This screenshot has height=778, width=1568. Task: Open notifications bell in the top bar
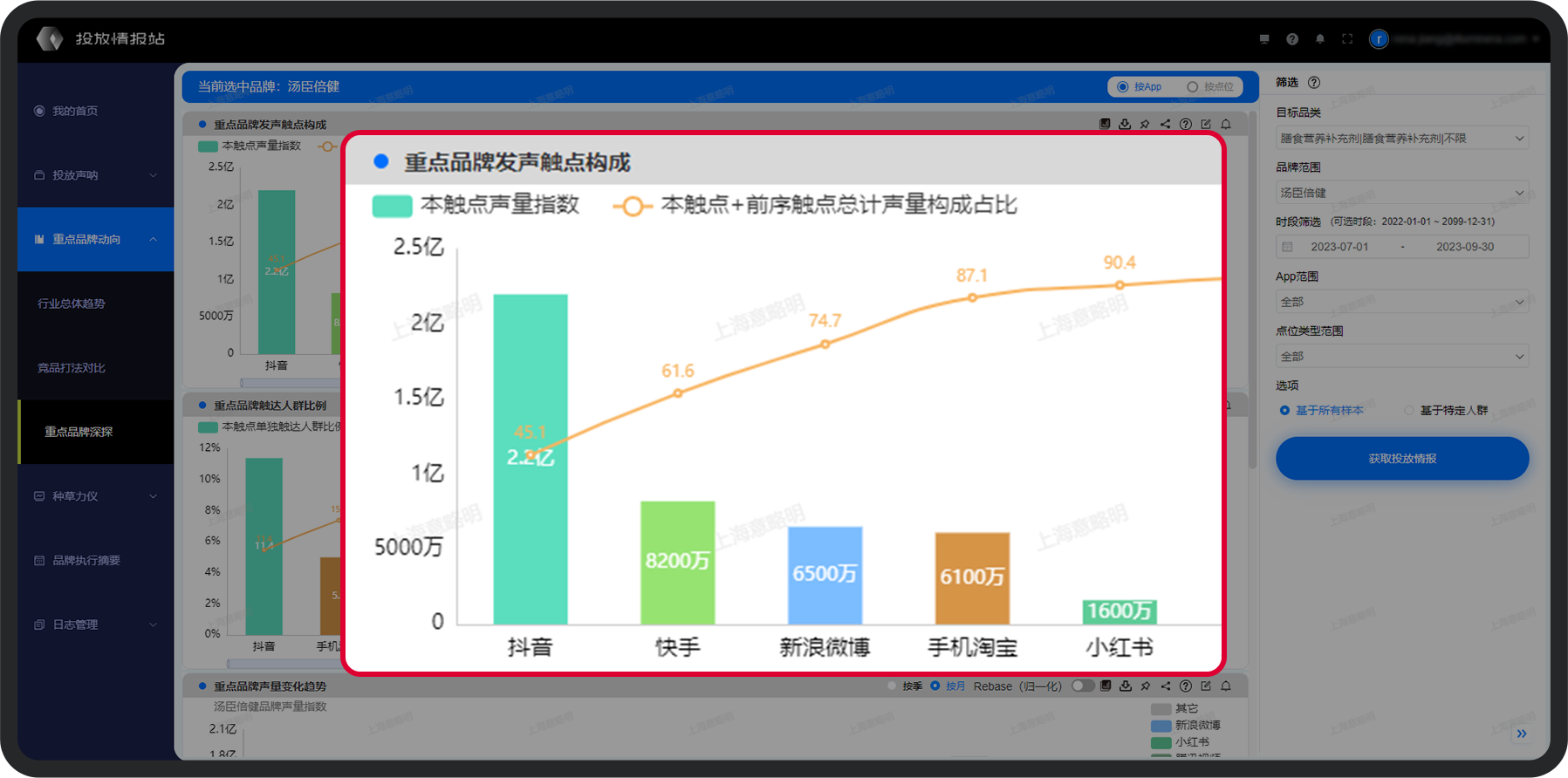[x=1320, y=39]
